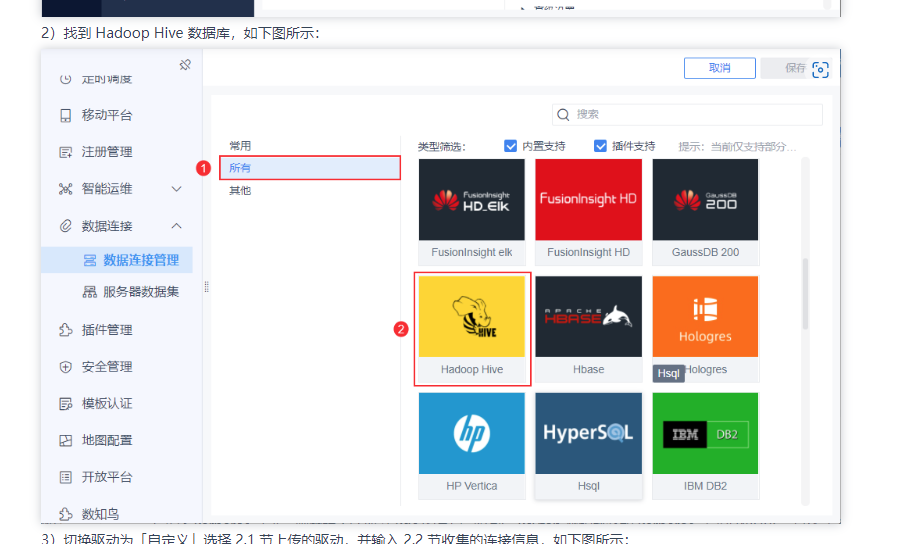The height and width of the screenshot is (544, 909).
Task: Click the sidebar resize handle dots
Action: (206, 287)
